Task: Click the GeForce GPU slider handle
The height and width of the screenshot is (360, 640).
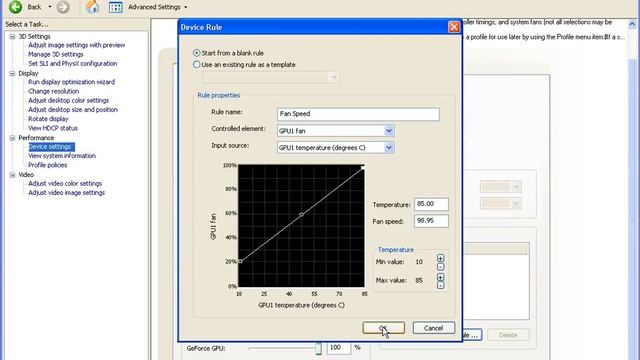Action: [318, 348]
